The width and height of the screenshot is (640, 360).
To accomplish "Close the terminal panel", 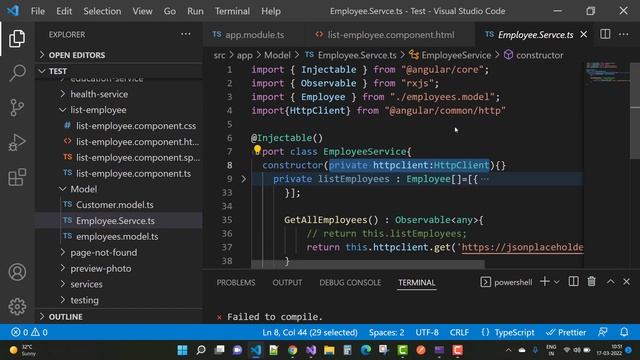I will [x=627, y=282].
